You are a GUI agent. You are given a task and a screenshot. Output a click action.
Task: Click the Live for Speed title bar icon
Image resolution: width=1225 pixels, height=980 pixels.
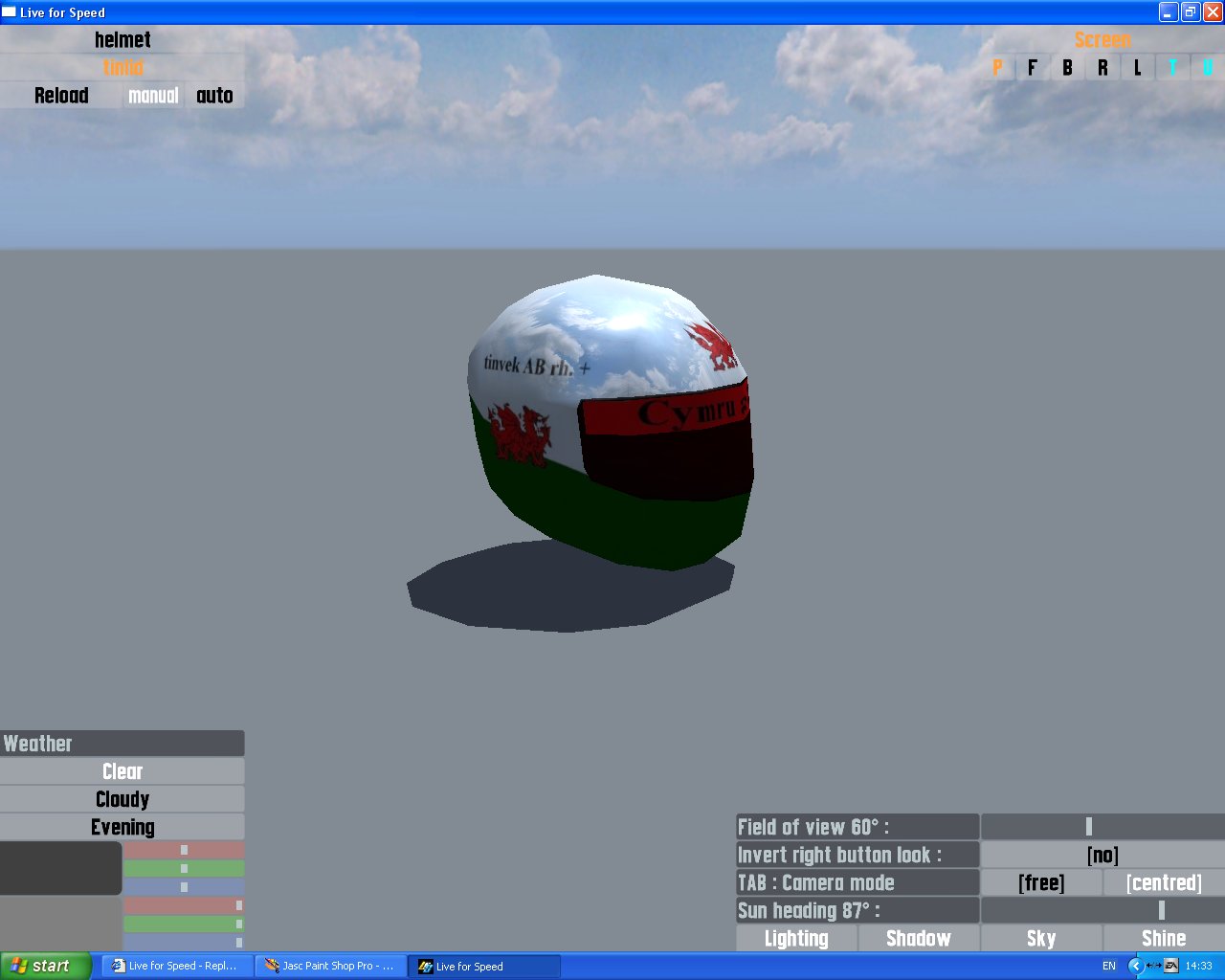point(10,11)
